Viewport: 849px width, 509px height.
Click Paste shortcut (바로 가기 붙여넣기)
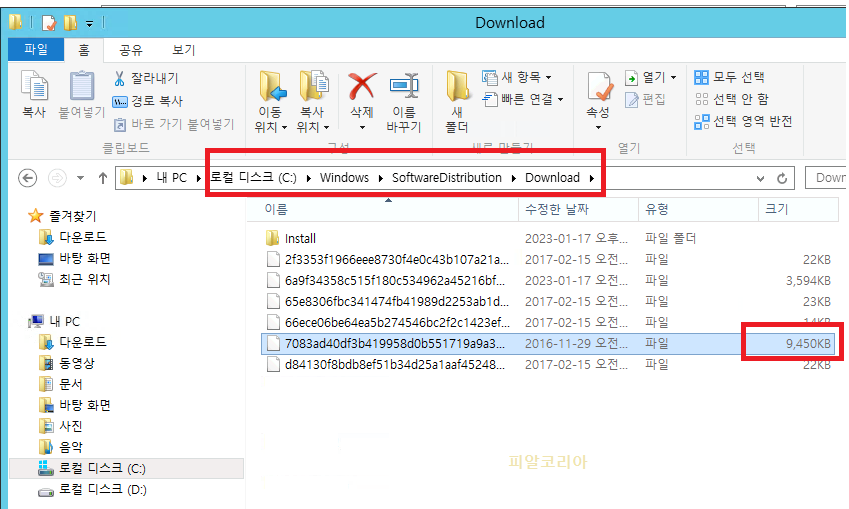click(174, 124)
